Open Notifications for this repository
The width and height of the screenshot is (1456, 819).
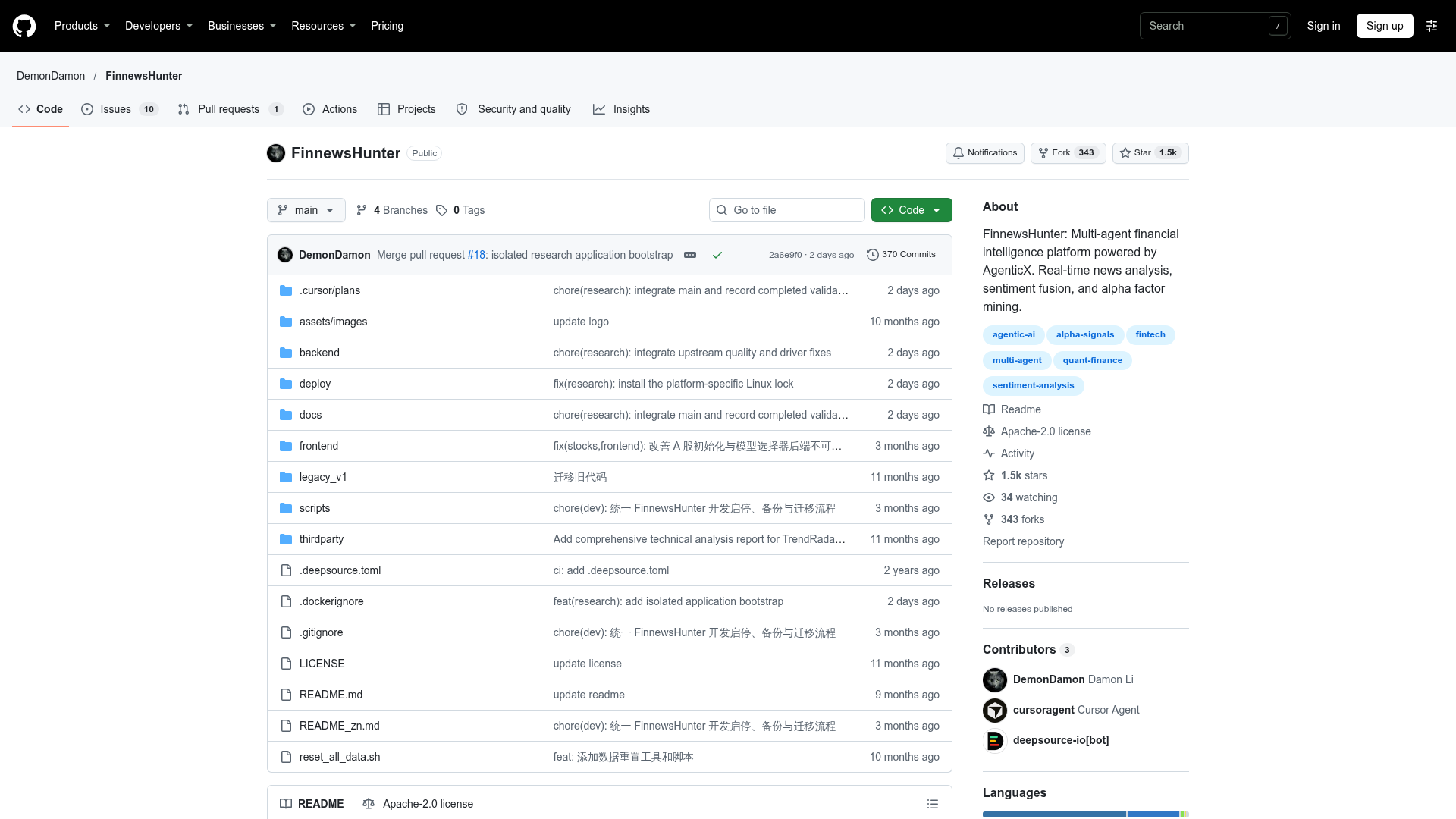pyautogui.click(x=985, y=153)
